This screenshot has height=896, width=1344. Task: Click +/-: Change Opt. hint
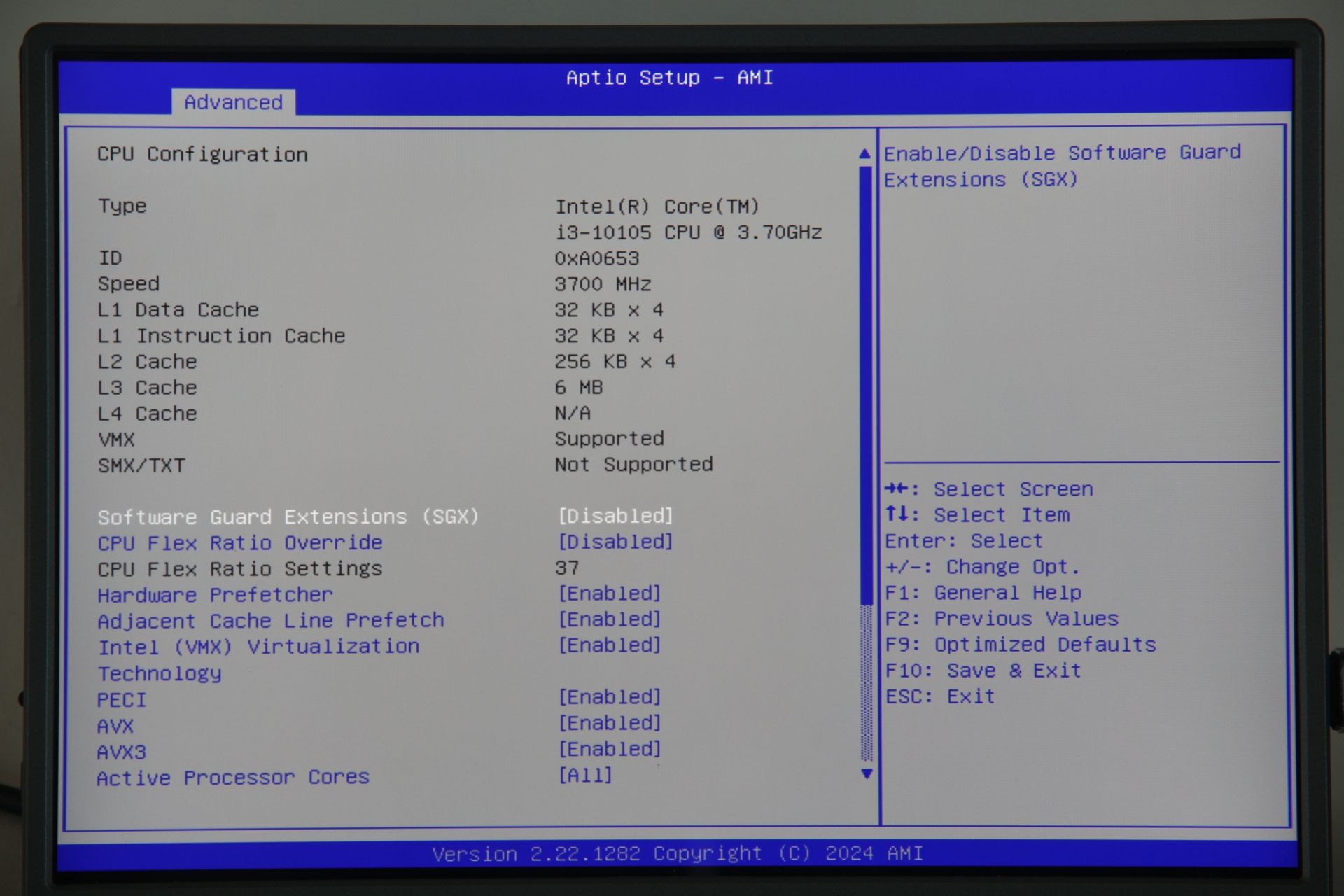pyautogui.click(x=983, y=567)
